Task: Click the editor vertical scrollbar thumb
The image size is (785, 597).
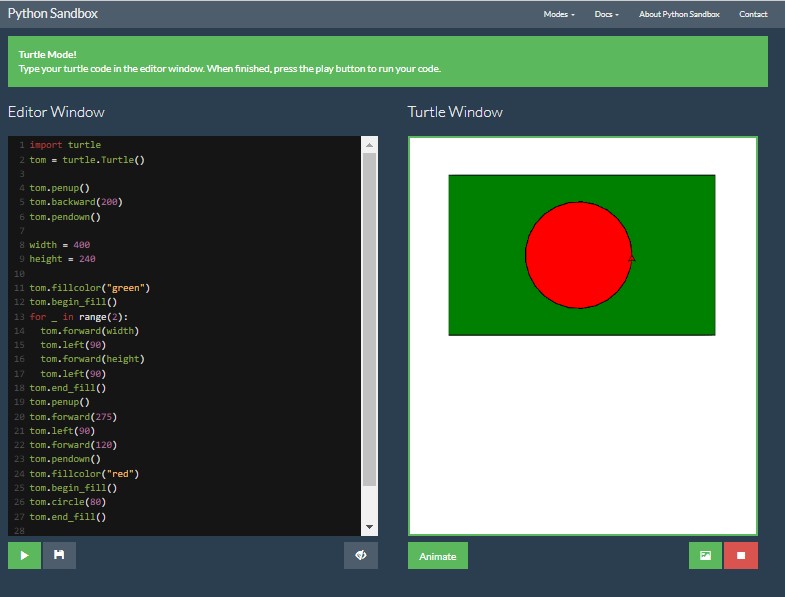Action: pyautogui.click(x=369, y=320)
